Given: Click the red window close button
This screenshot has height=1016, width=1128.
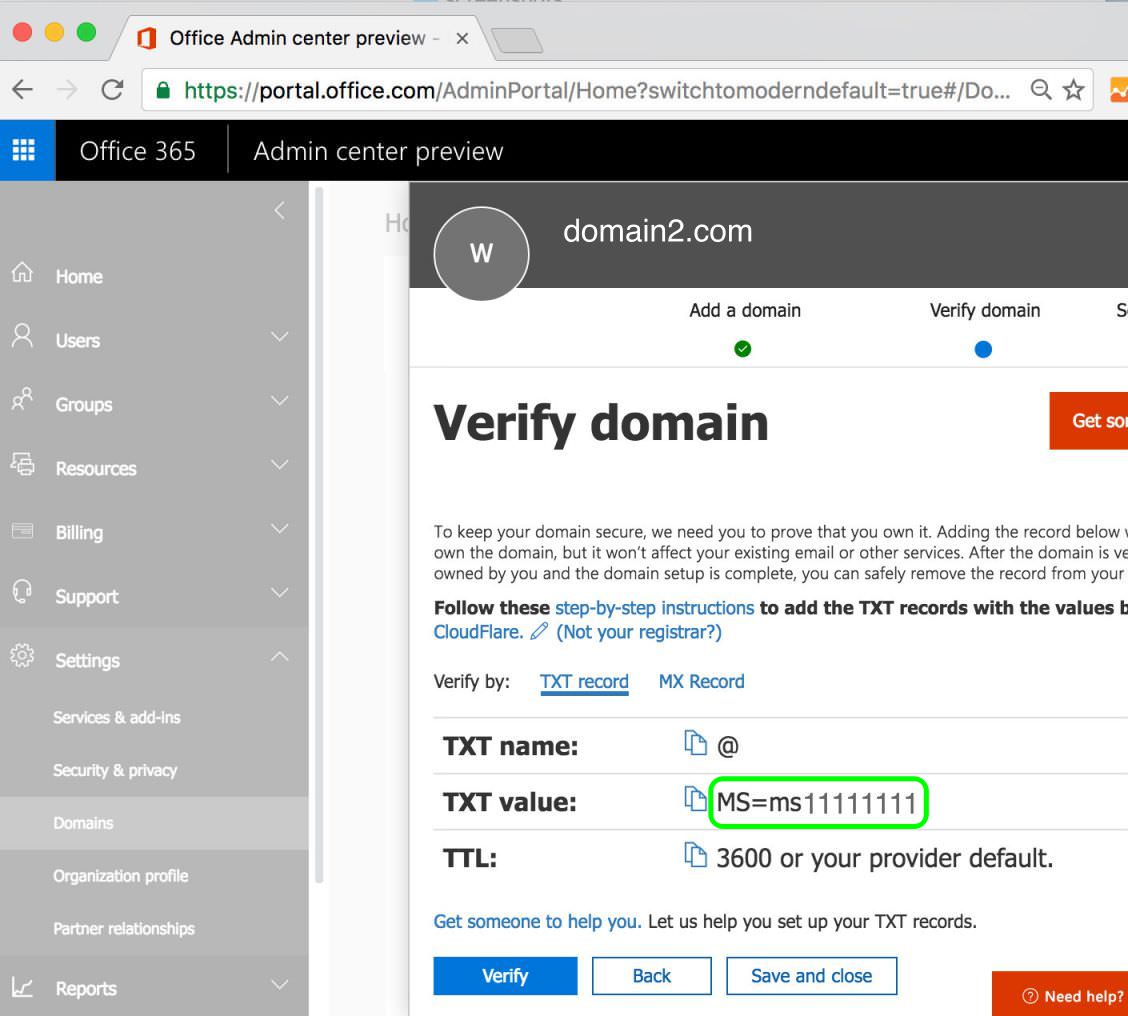Looking at the screenshot, I should point(23,32).
